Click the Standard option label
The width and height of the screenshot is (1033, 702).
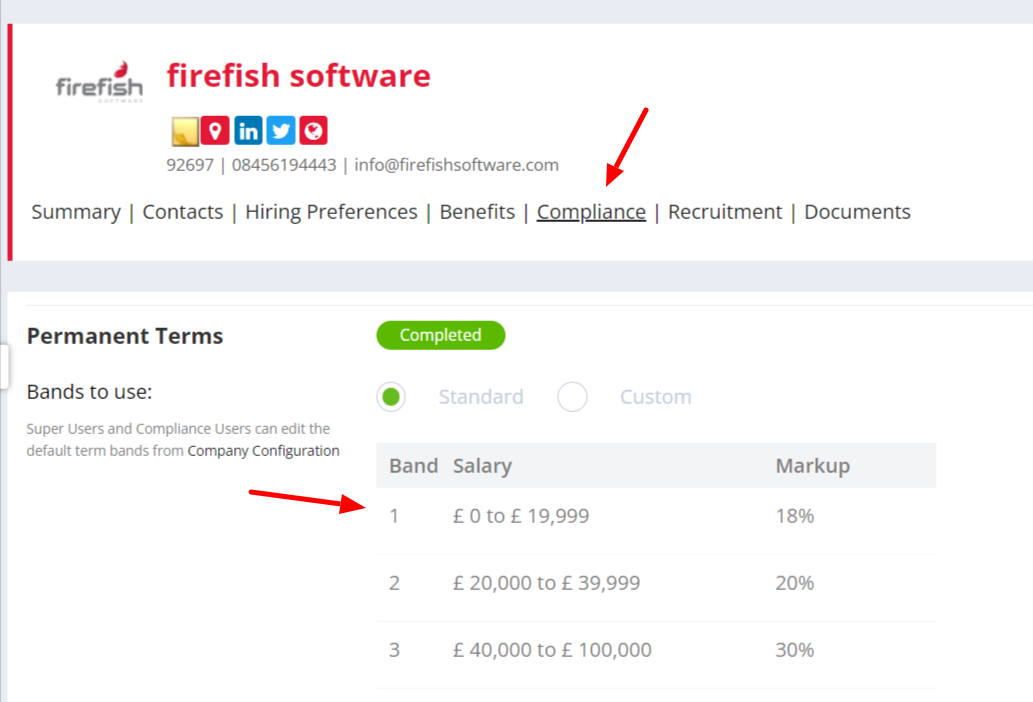[x=481, y=397]
